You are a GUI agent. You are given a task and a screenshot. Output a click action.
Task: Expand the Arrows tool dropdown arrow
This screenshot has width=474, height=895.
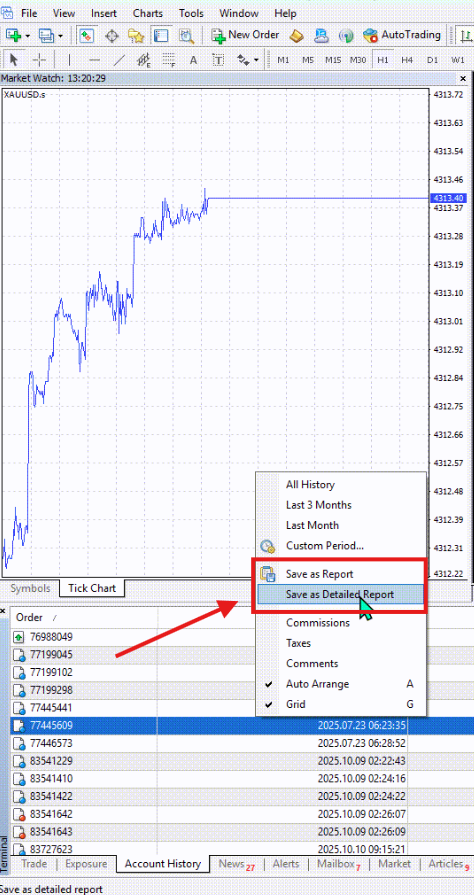click(x=256, y=60)
